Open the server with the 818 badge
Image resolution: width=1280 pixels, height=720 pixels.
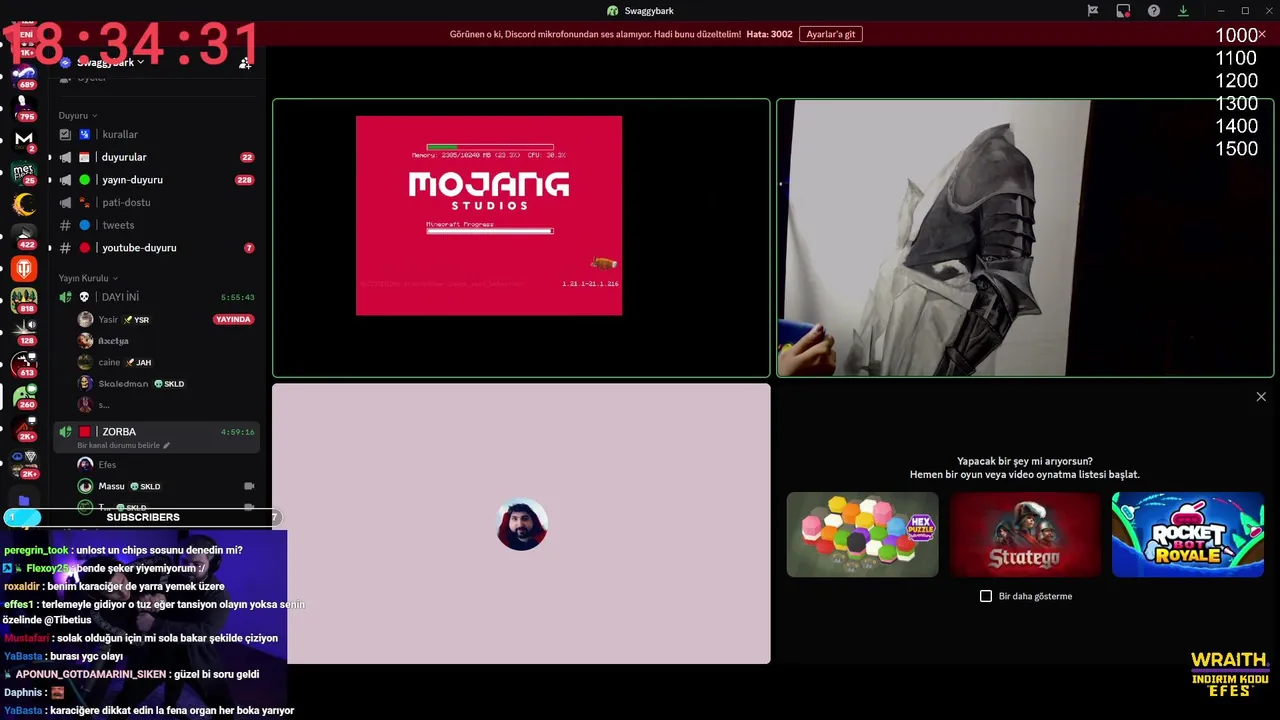click(24, 300)
